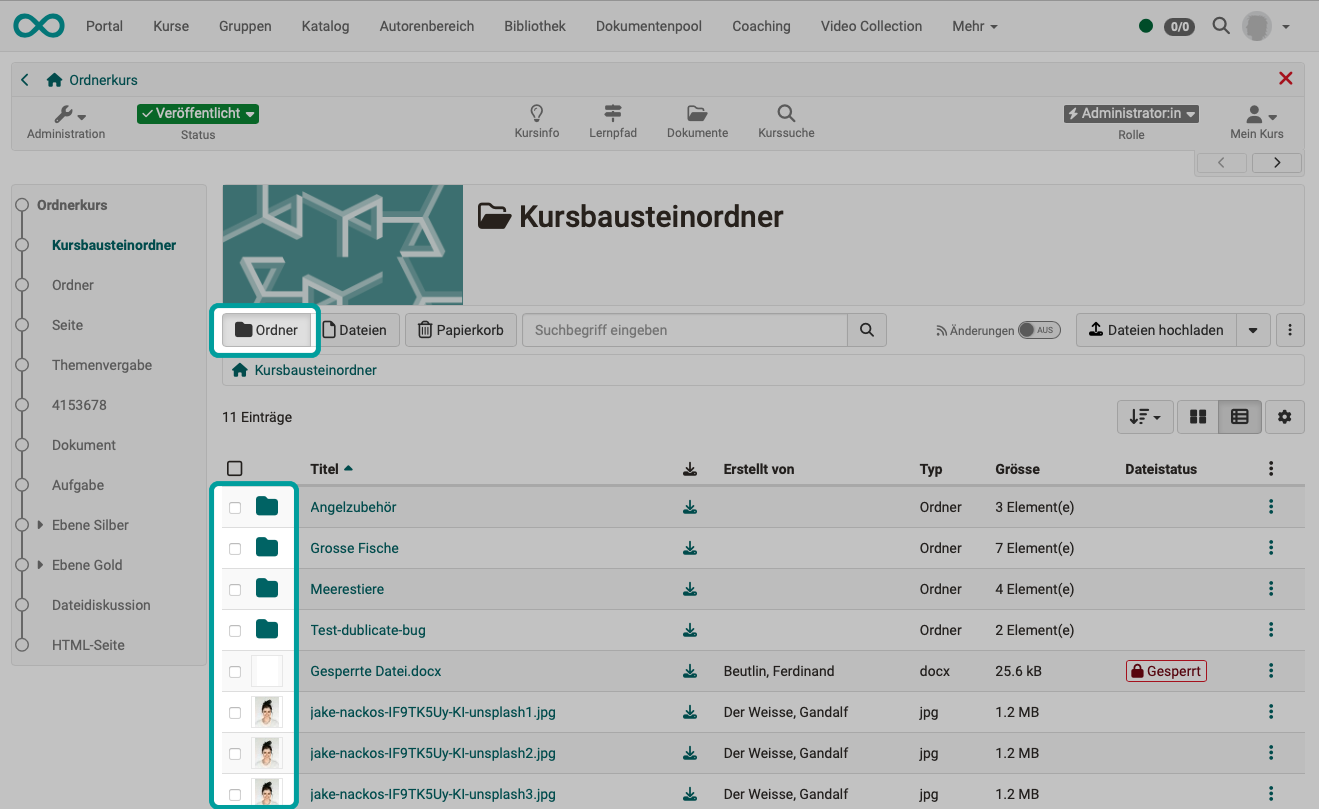Open the sort order dropdown
The width and height of the screenshot is (1319, 809).
click(1144, 417)
